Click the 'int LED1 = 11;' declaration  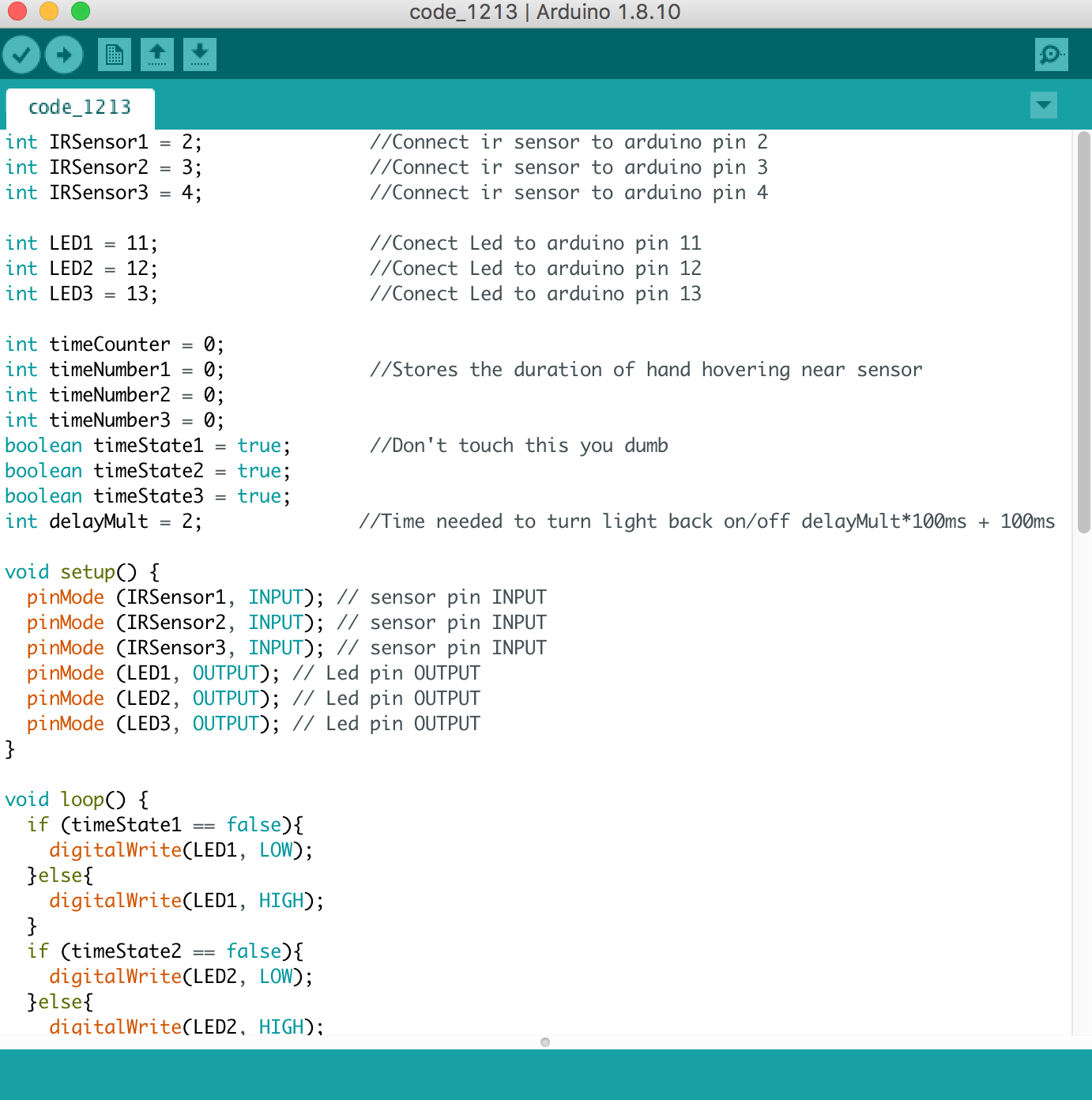(x=81, y=243)
